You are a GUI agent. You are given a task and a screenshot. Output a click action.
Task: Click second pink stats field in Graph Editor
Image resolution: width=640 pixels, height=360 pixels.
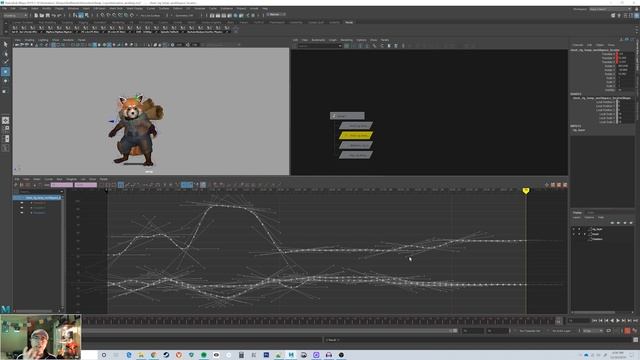86,185
